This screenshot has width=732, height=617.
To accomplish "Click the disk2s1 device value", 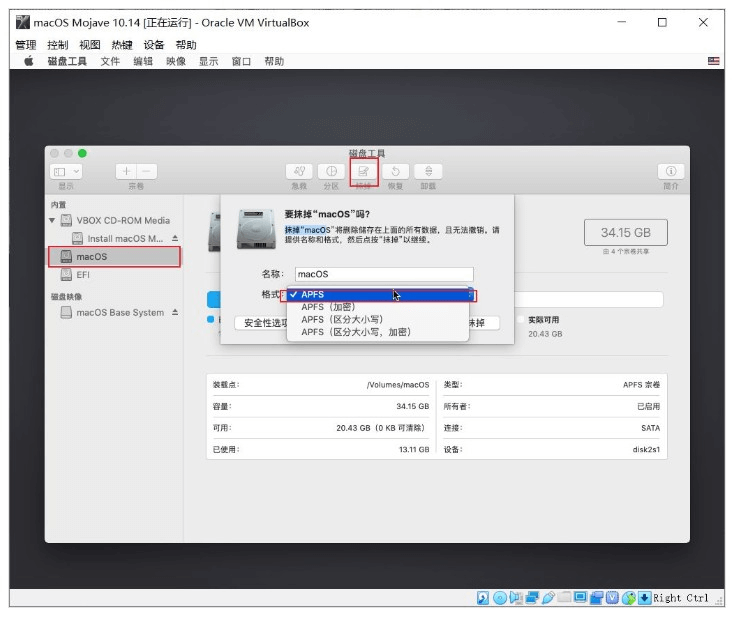I will [646, 449].
